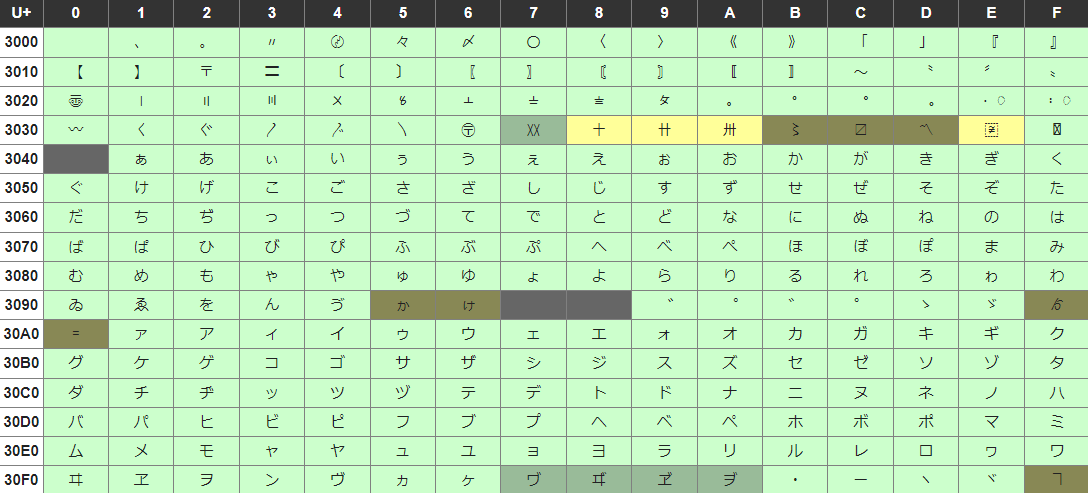The image size is (1088, 493).
Task: Select the 30A0 row header
Action: 22,334
